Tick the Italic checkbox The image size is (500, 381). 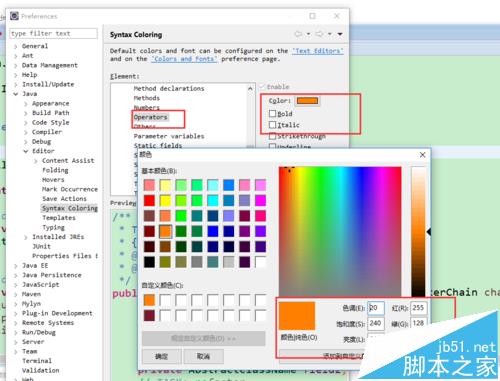tap(272, 125)
